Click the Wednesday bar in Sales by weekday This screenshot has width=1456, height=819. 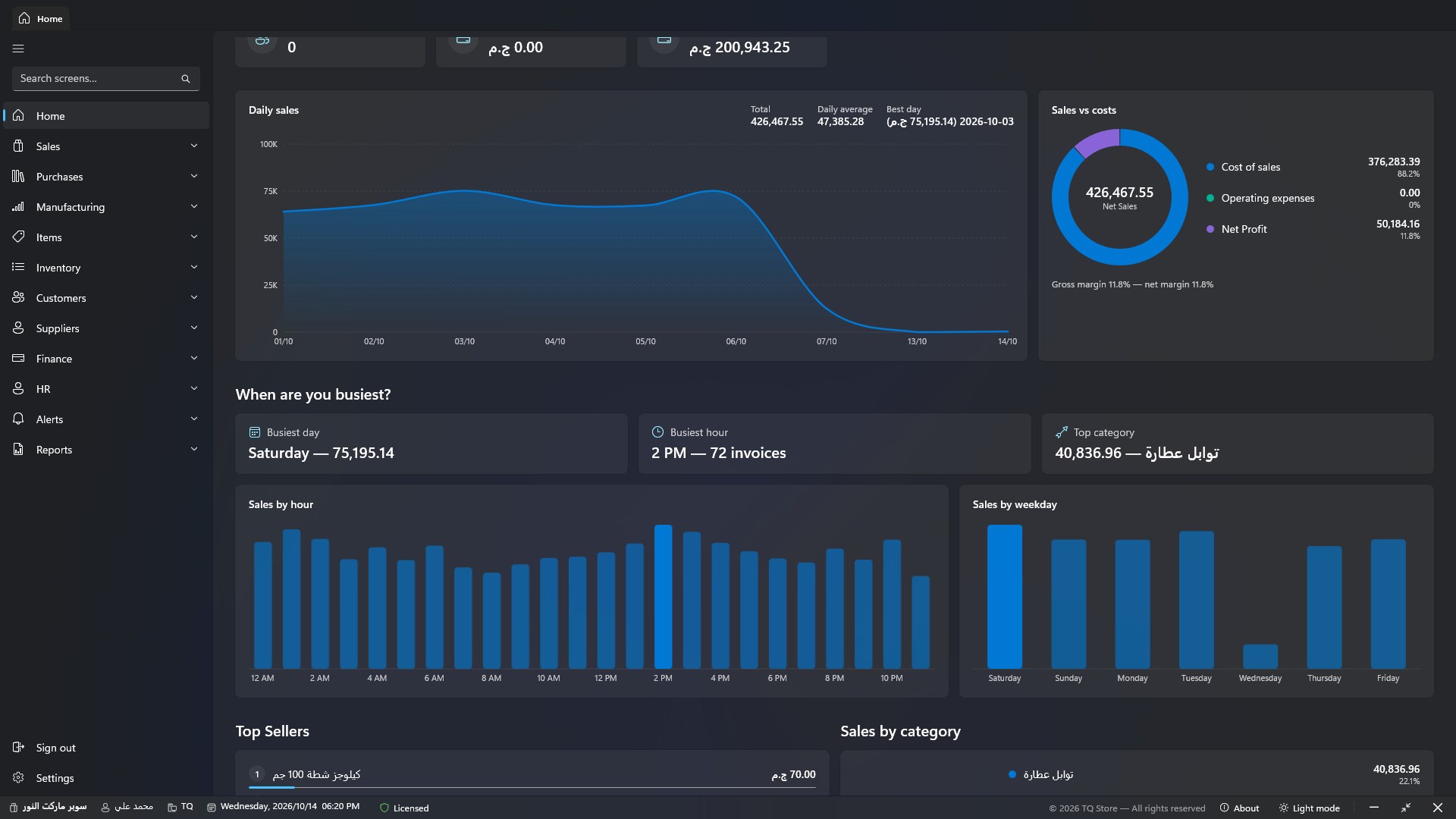[x=1260, y=657]
